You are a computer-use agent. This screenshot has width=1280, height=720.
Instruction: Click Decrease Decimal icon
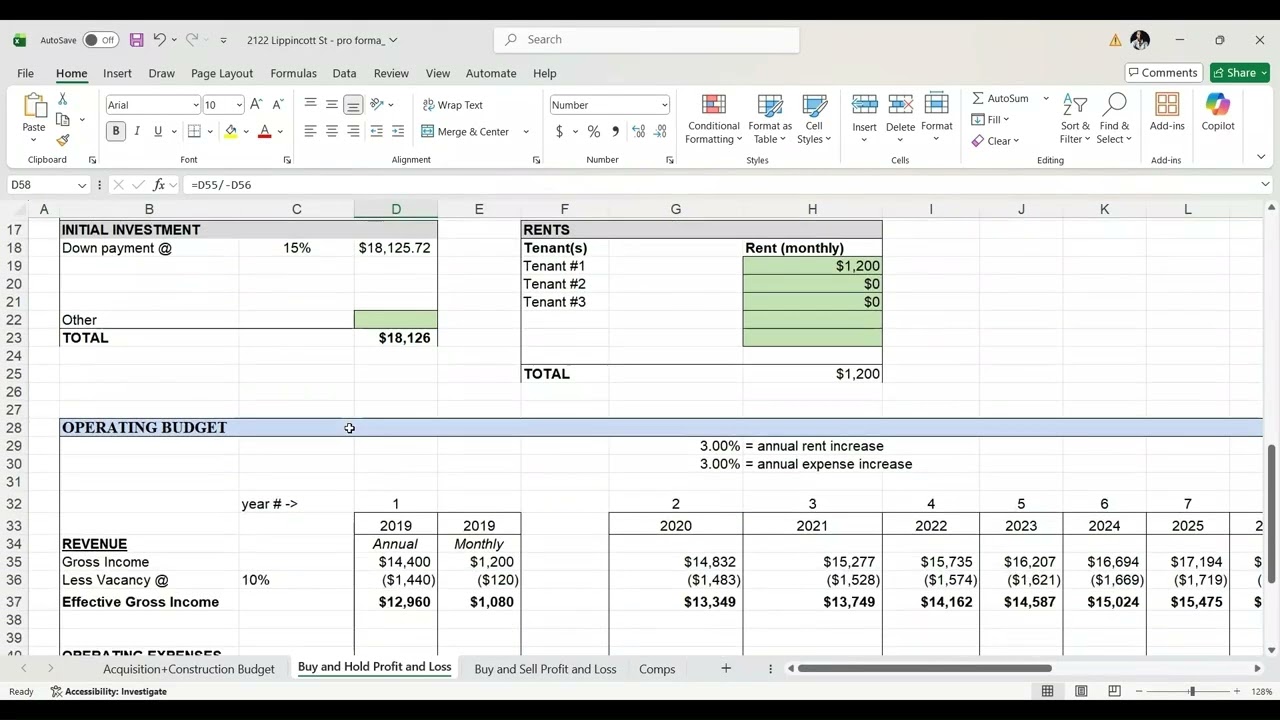pyautogui.click(x=661, y=132)
